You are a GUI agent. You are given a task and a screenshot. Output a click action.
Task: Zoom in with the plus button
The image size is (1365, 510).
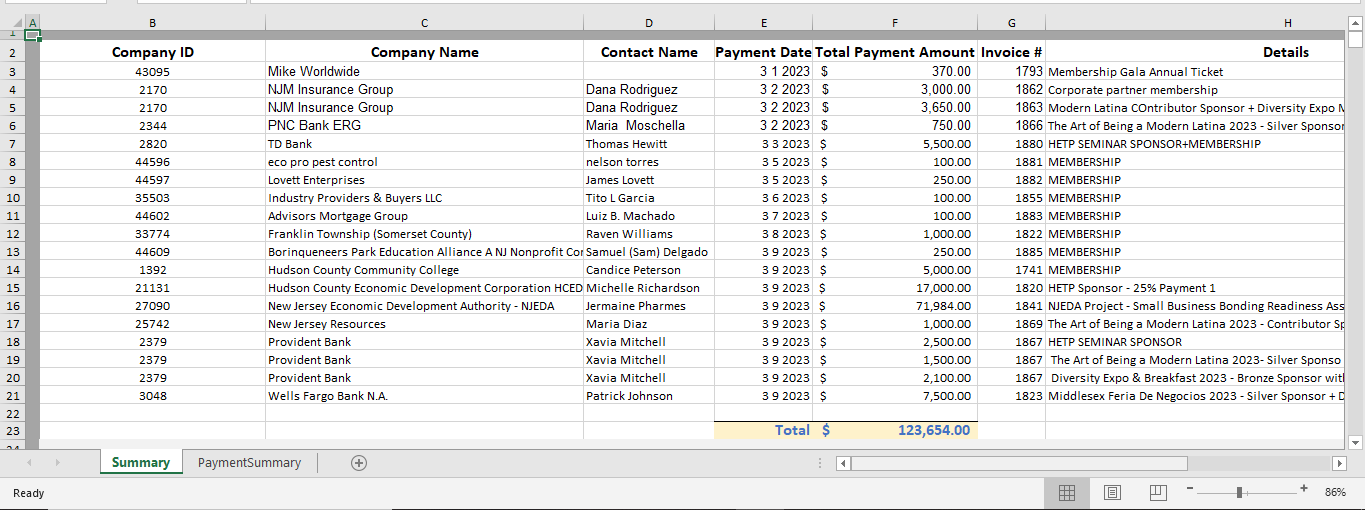tap(1304, 491)
